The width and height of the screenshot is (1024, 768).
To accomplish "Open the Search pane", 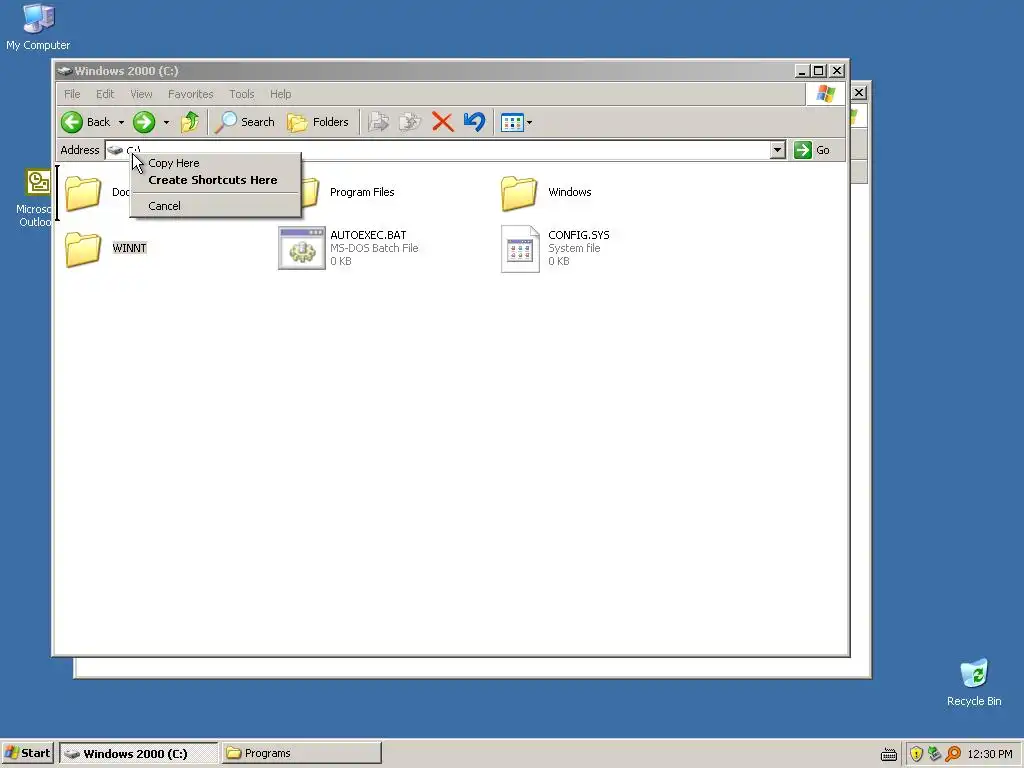I will pos(244,122).
